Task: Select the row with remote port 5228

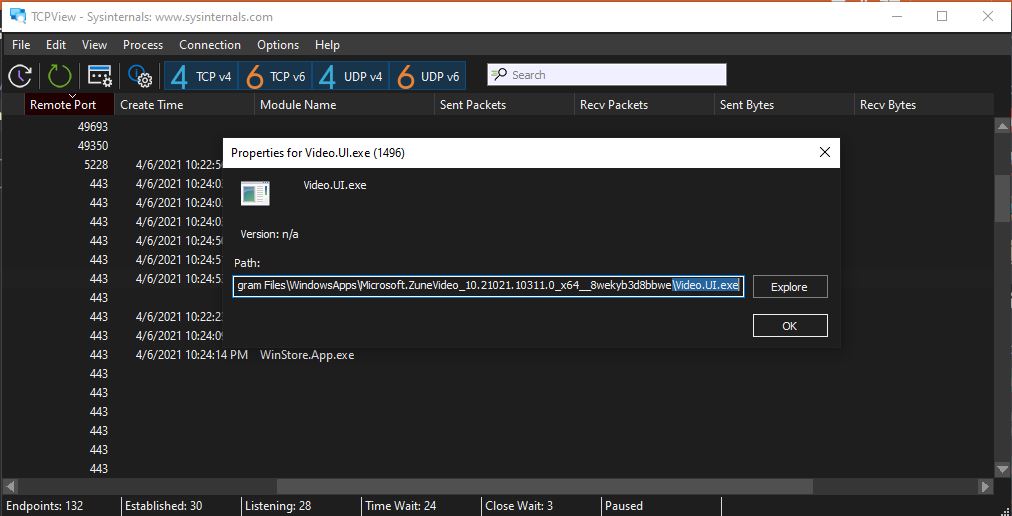Action: (x=497, y=165)
